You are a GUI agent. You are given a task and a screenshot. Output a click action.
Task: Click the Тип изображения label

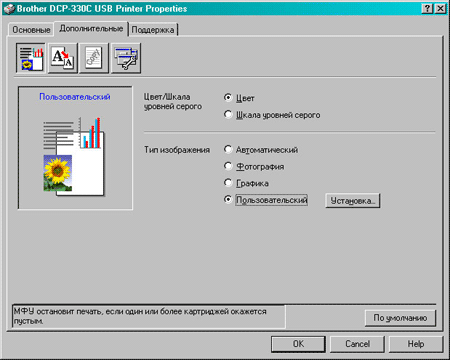(x=177, y=150)
